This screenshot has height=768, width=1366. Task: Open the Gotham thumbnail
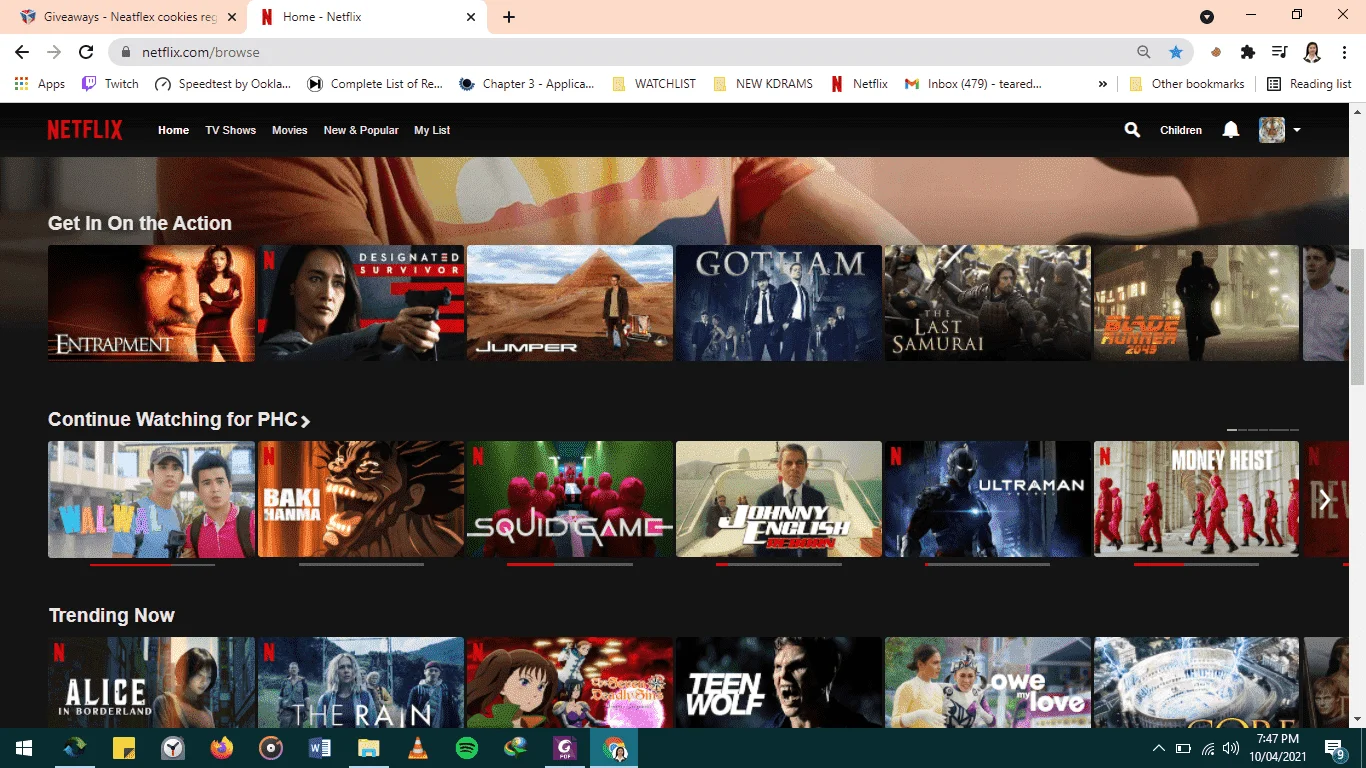click(x=779, y=303)
